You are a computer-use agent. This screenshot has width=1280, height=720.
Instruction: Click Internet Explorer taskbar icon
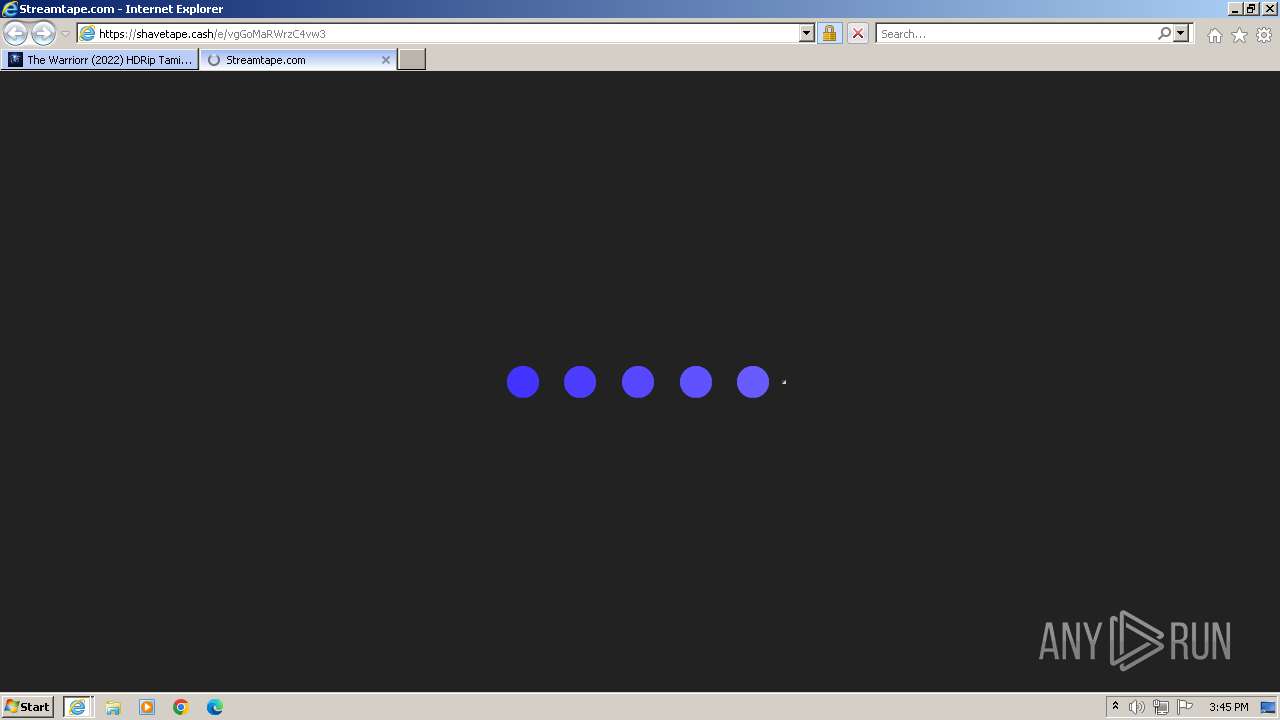click(x=78, y=707)
